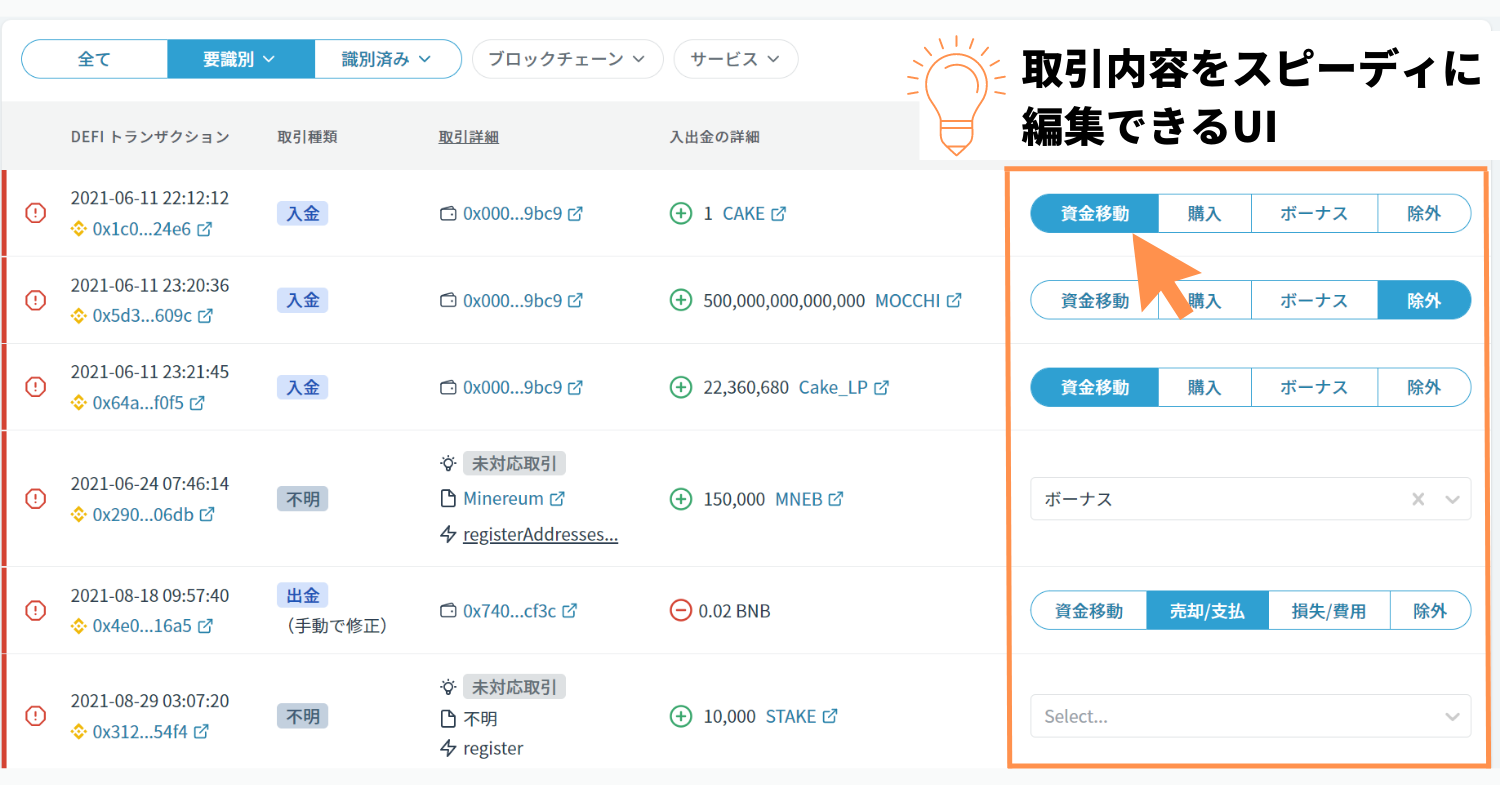Screen dimensions: 1500x785
Task: Click the warning icon on the first transaction row
Action: (x=35, y=213)
